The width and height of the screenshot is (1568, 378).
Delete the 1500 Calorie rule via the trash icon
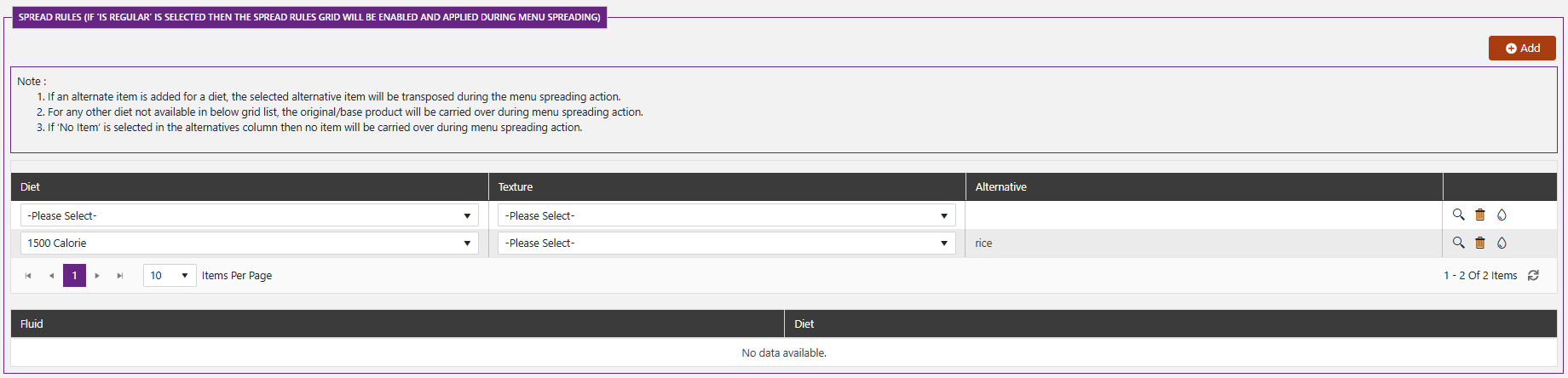pos(1480,243)
